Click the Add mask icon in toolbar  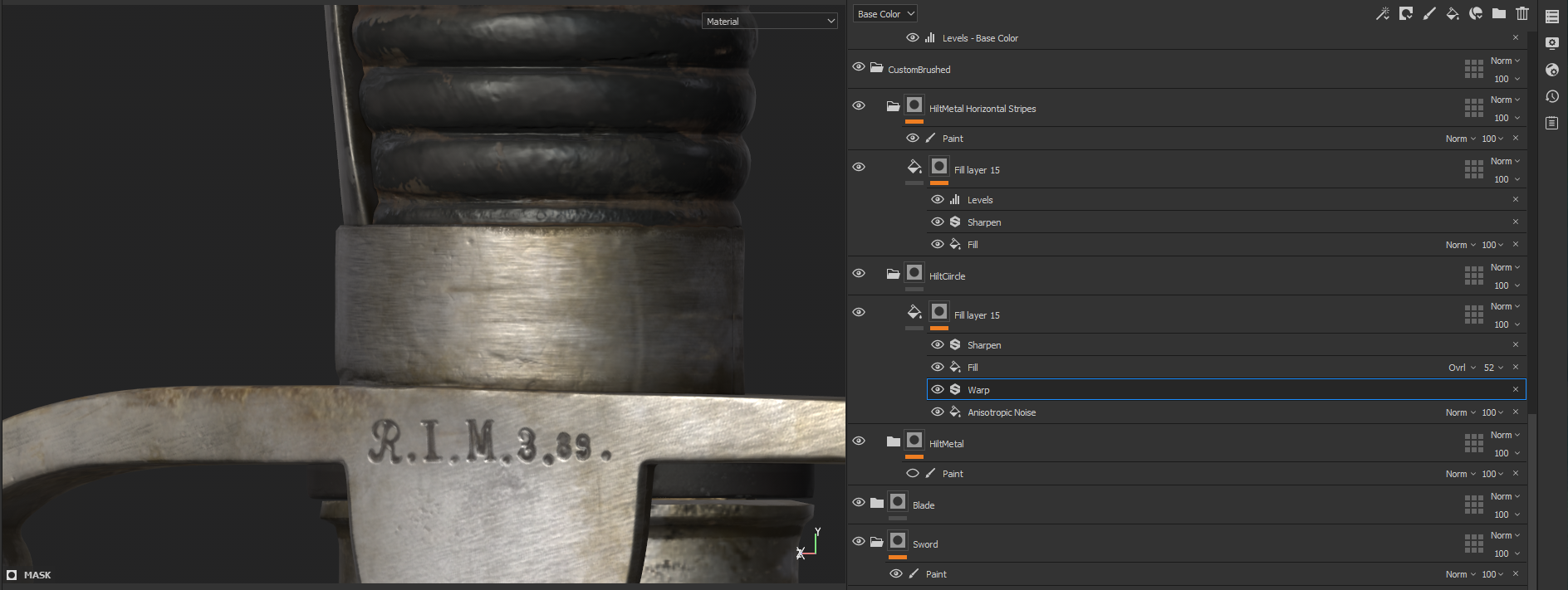click(1406, 13)
